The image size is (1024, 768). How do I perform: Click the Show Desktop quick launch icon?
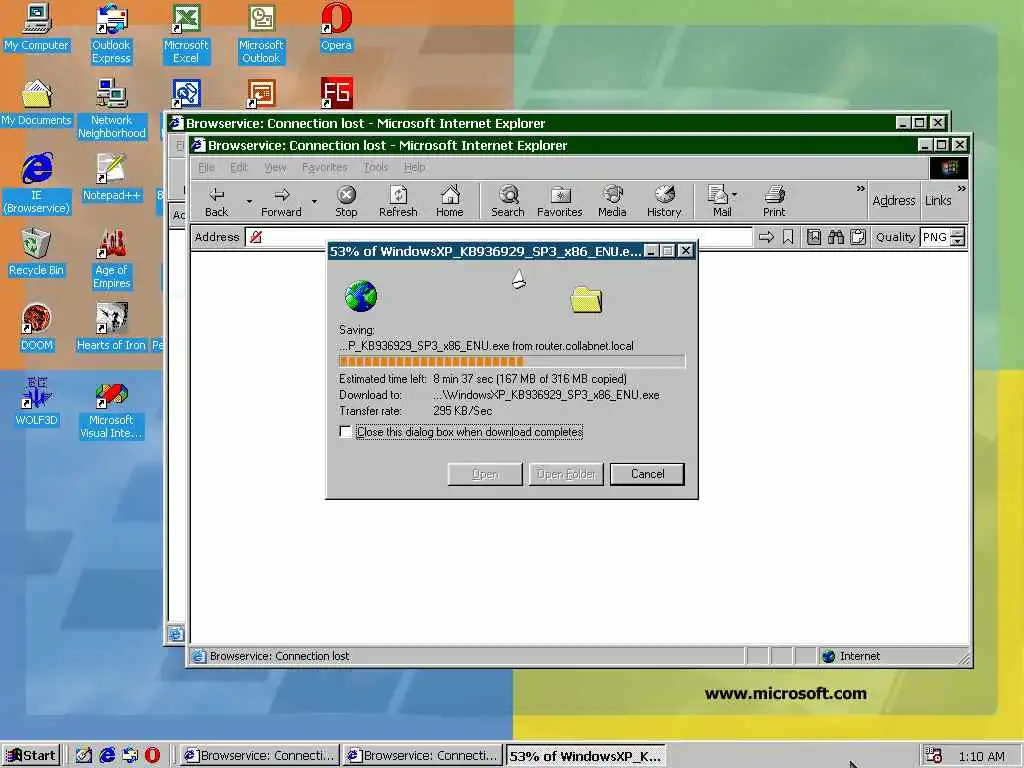pyautogui.click(x=84, y=756)
